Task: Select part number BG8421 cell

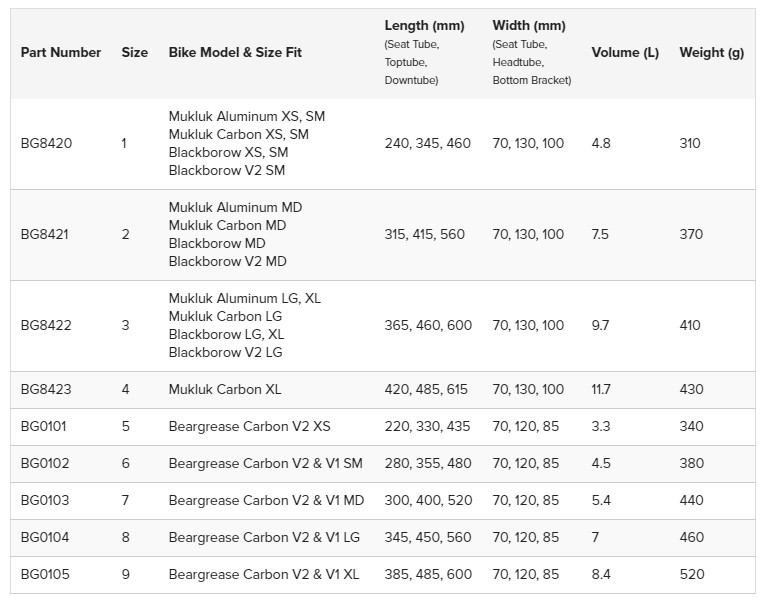Action: [46, 235]
